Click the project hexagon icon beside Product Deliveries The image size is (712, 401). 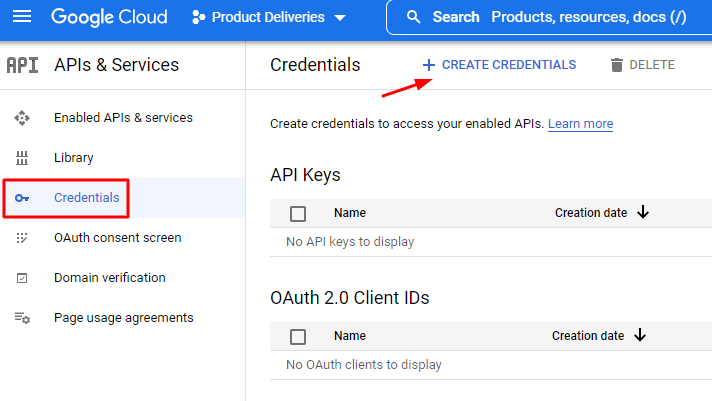coord(198,17)
